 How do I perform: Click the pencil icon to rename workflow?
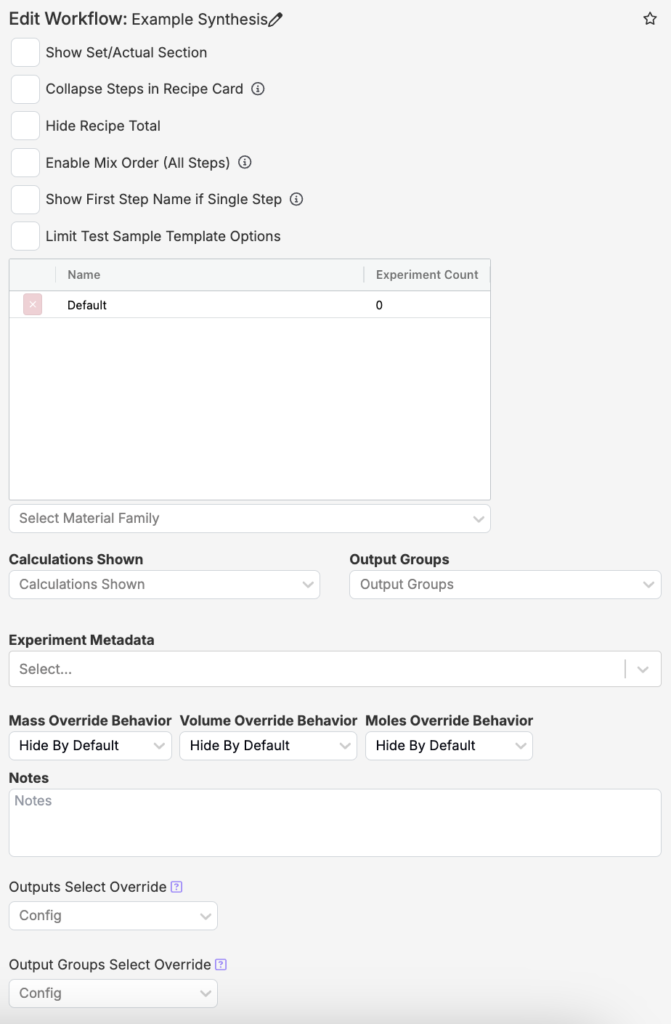point(277,20)
